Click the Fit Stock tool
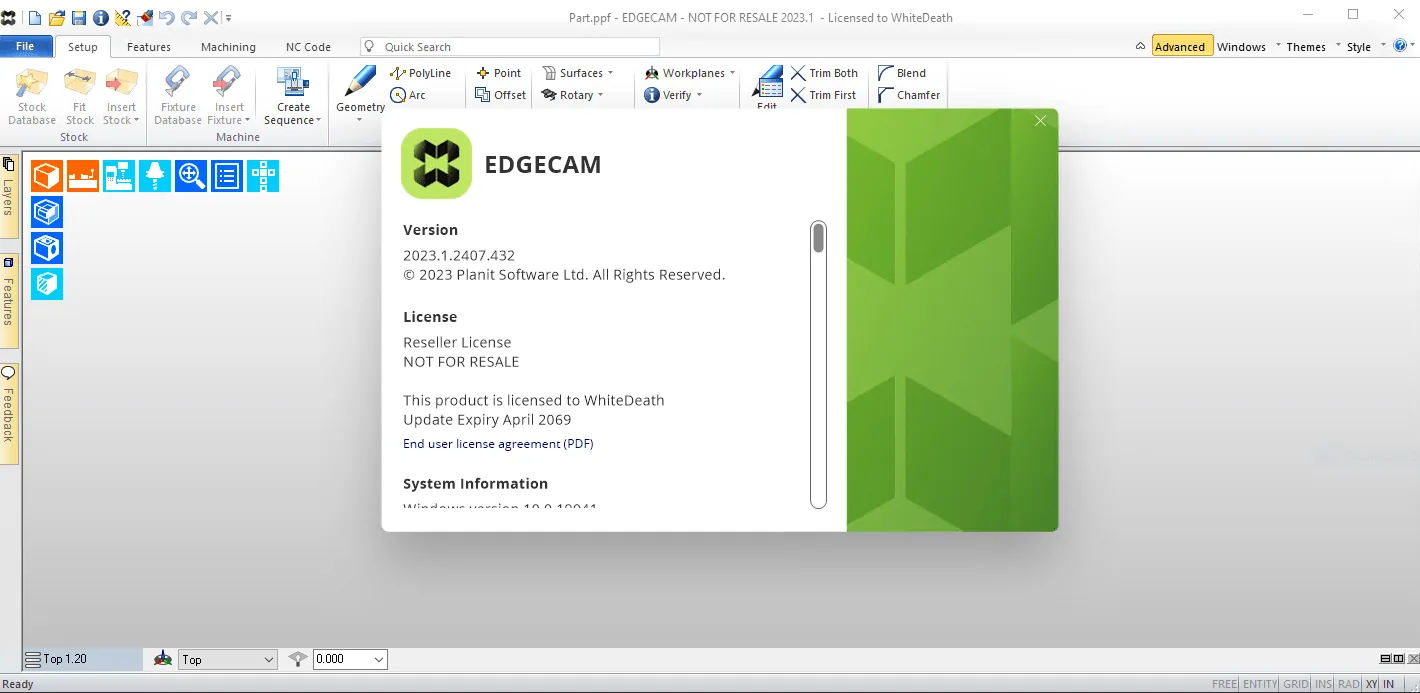The height and width of the screenshot is (693, 1420). (80, 96)
